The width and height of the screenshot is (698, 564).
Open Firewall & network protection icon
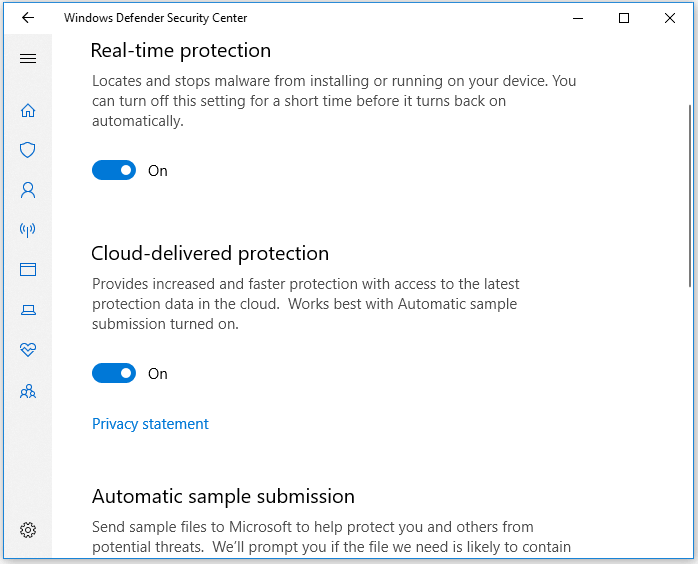(x=28, y=230)
